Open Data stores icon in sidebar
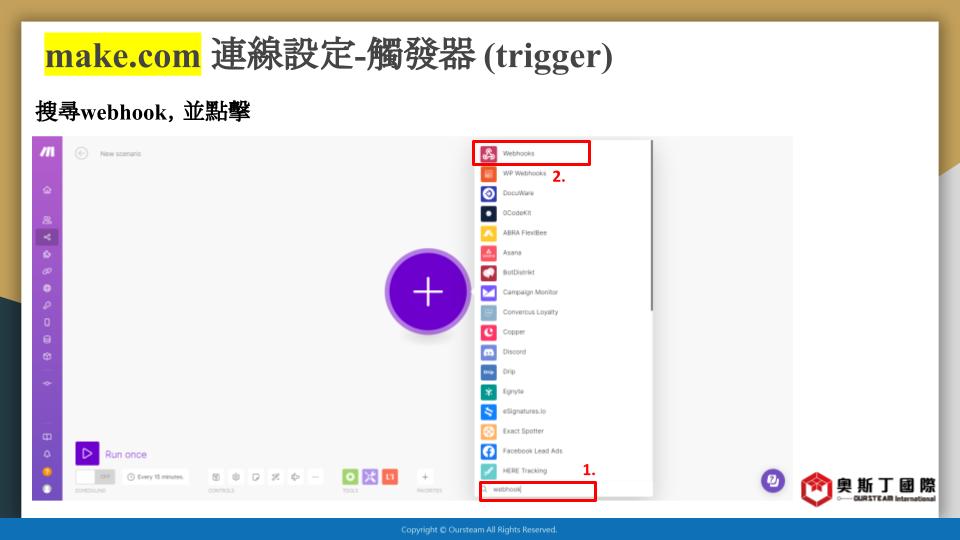960x540 pixels. tap(47, 339)
